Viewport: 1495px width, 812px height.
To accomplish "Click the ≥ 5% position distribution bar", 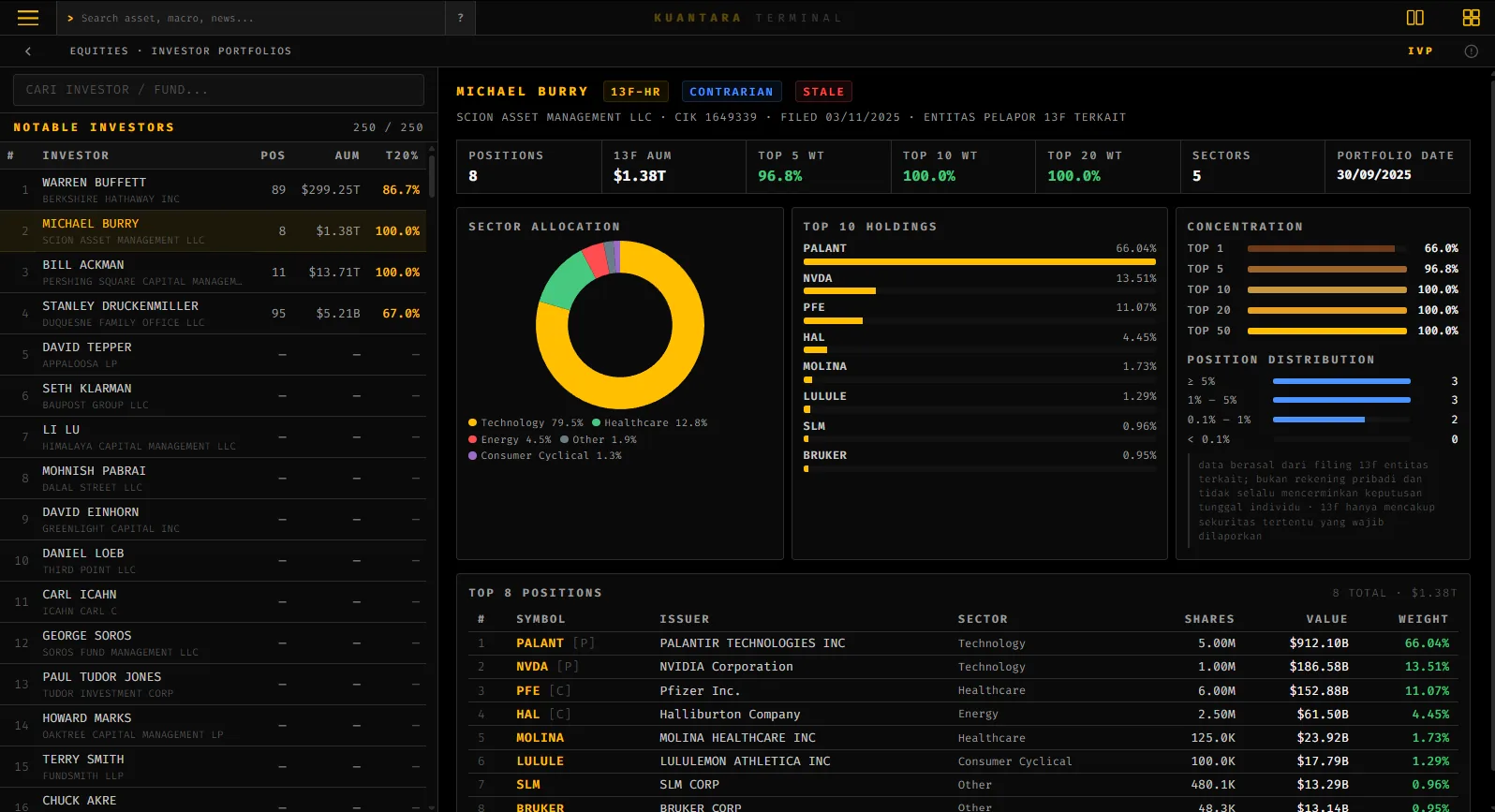I will 1341,381.
